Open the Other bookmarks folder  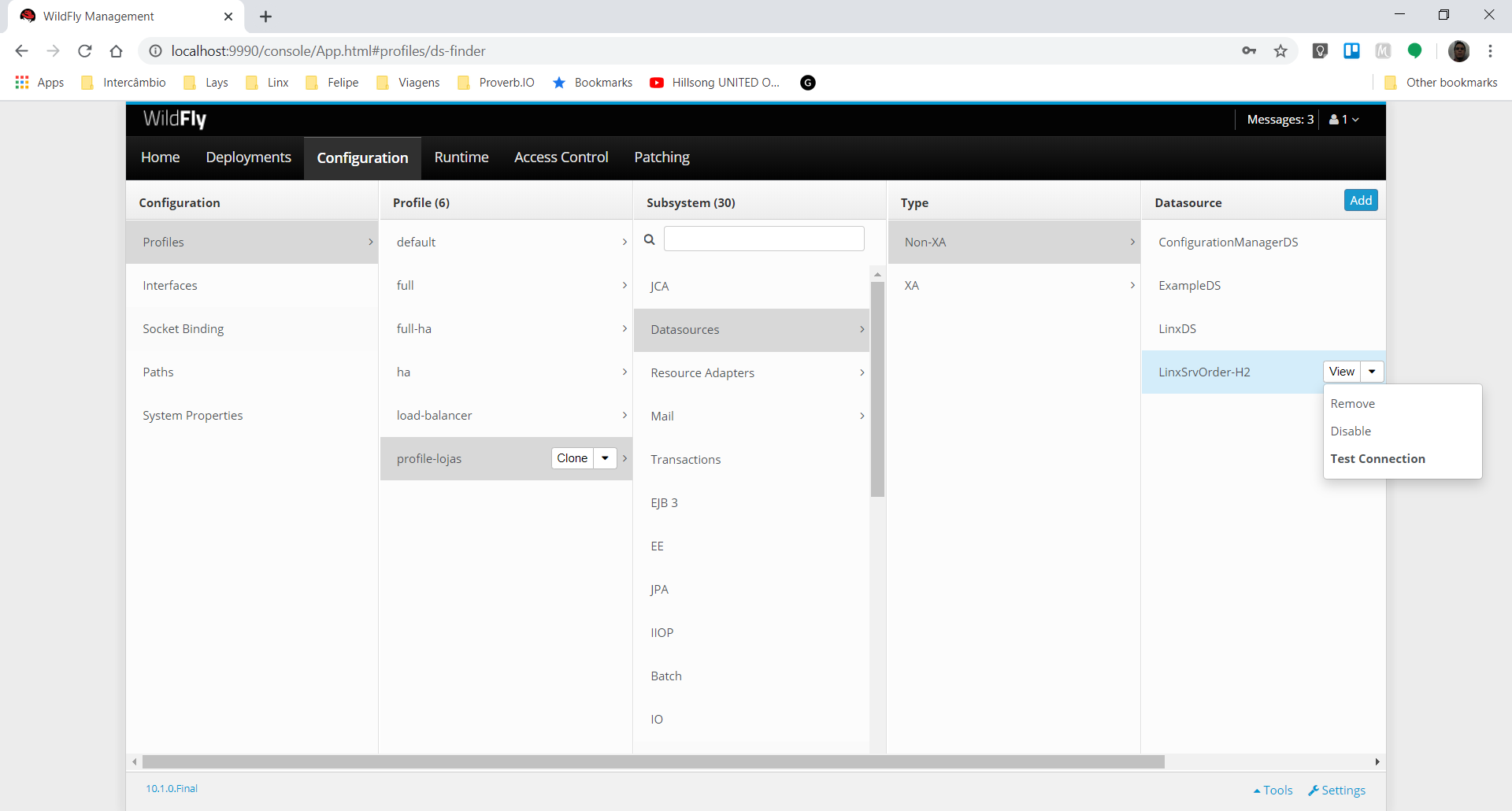point(1441,83)
